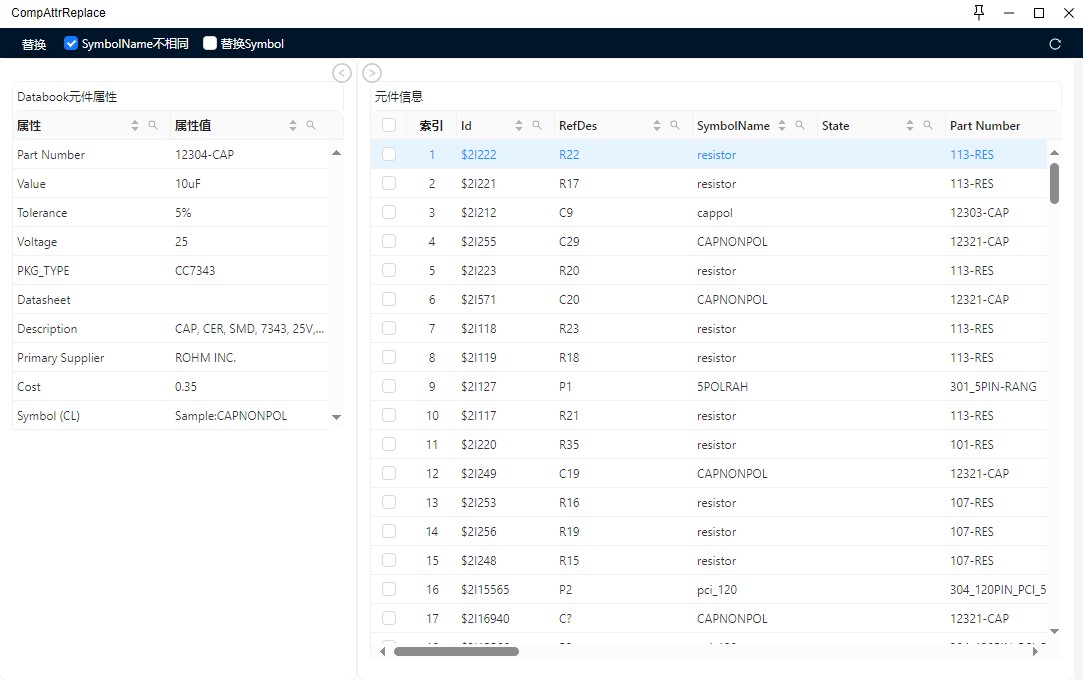This screenshot has height=680, width=1083.
Task: Click the 替换 button in toolbar
Action: [x=34, y=44]
